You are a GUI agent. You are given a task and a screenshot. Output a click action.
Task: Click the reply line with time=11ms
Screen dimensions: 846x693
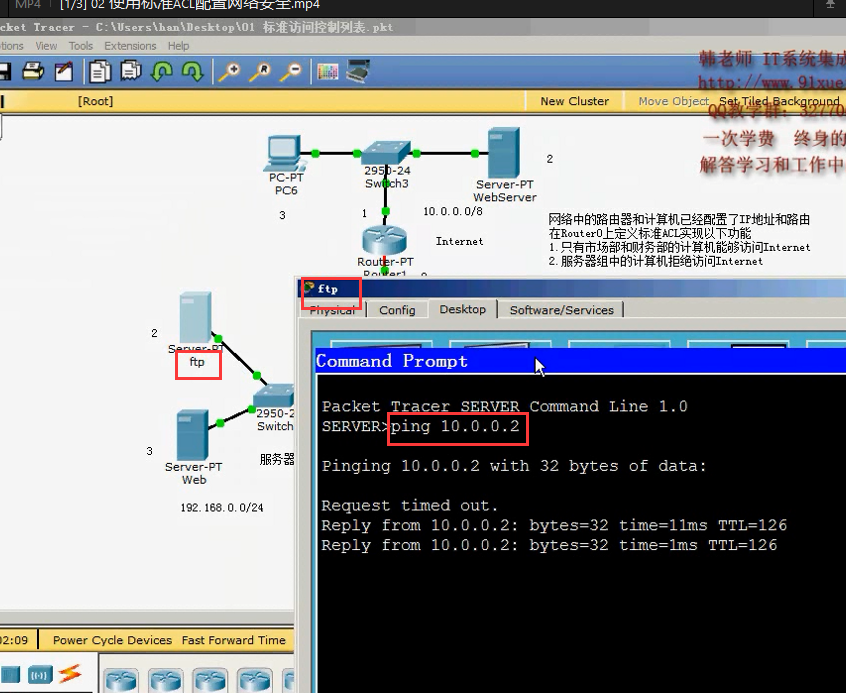coord(554,525)
